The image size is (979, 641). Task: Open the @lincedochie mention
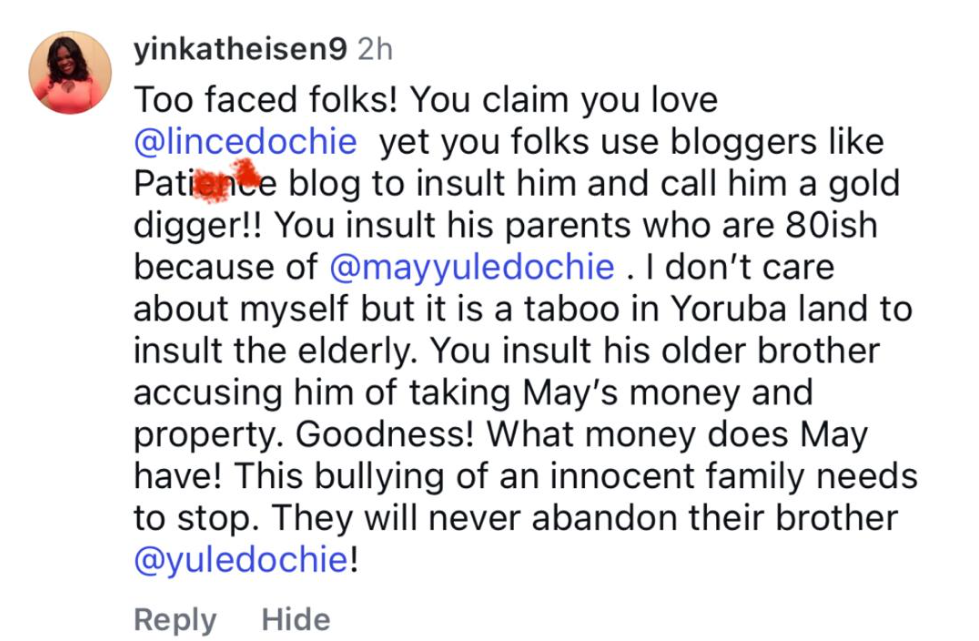[245, 142]
